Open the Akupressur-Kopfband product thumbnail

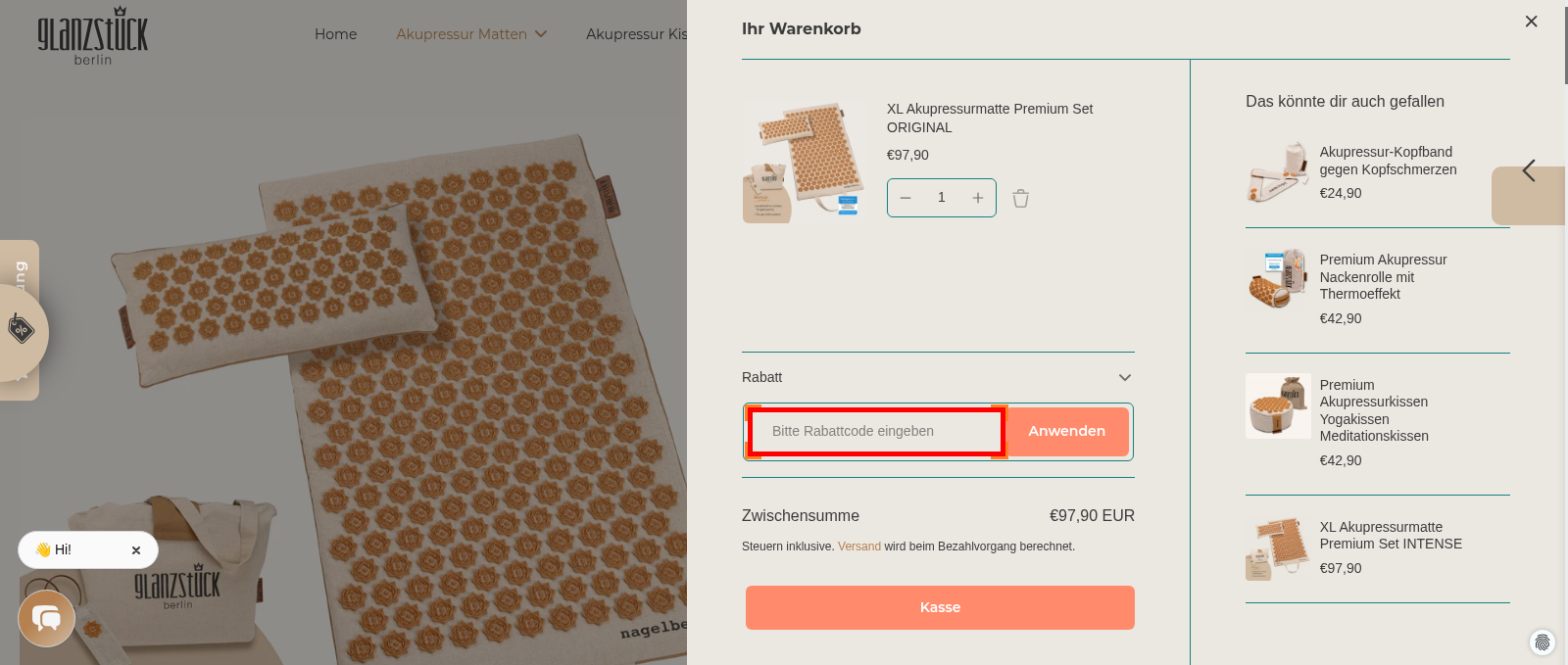[x=1278, y=173]
